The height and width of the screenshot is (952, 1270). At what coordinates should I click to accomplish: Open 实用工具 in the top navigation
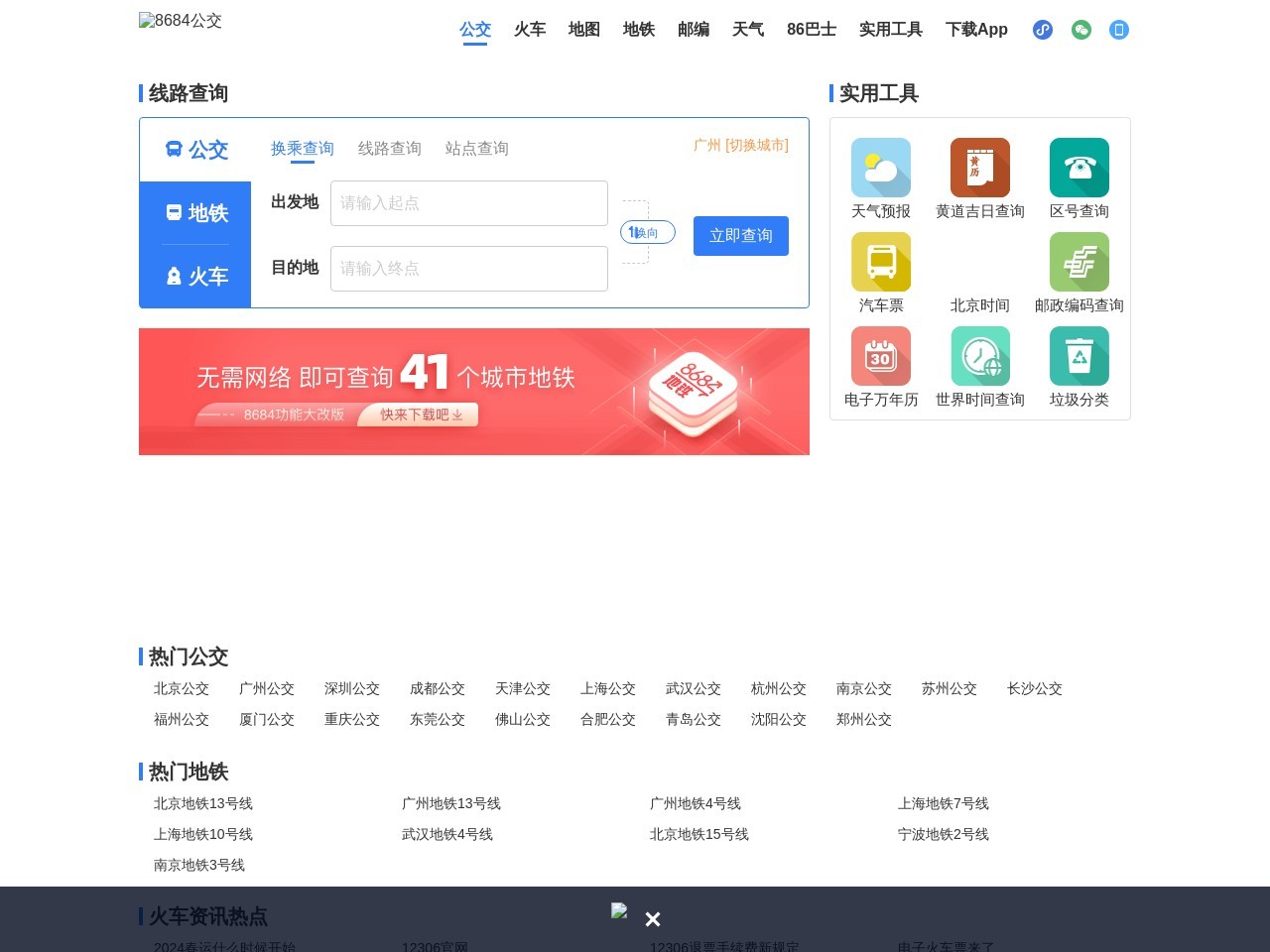[x=891, y=30]
